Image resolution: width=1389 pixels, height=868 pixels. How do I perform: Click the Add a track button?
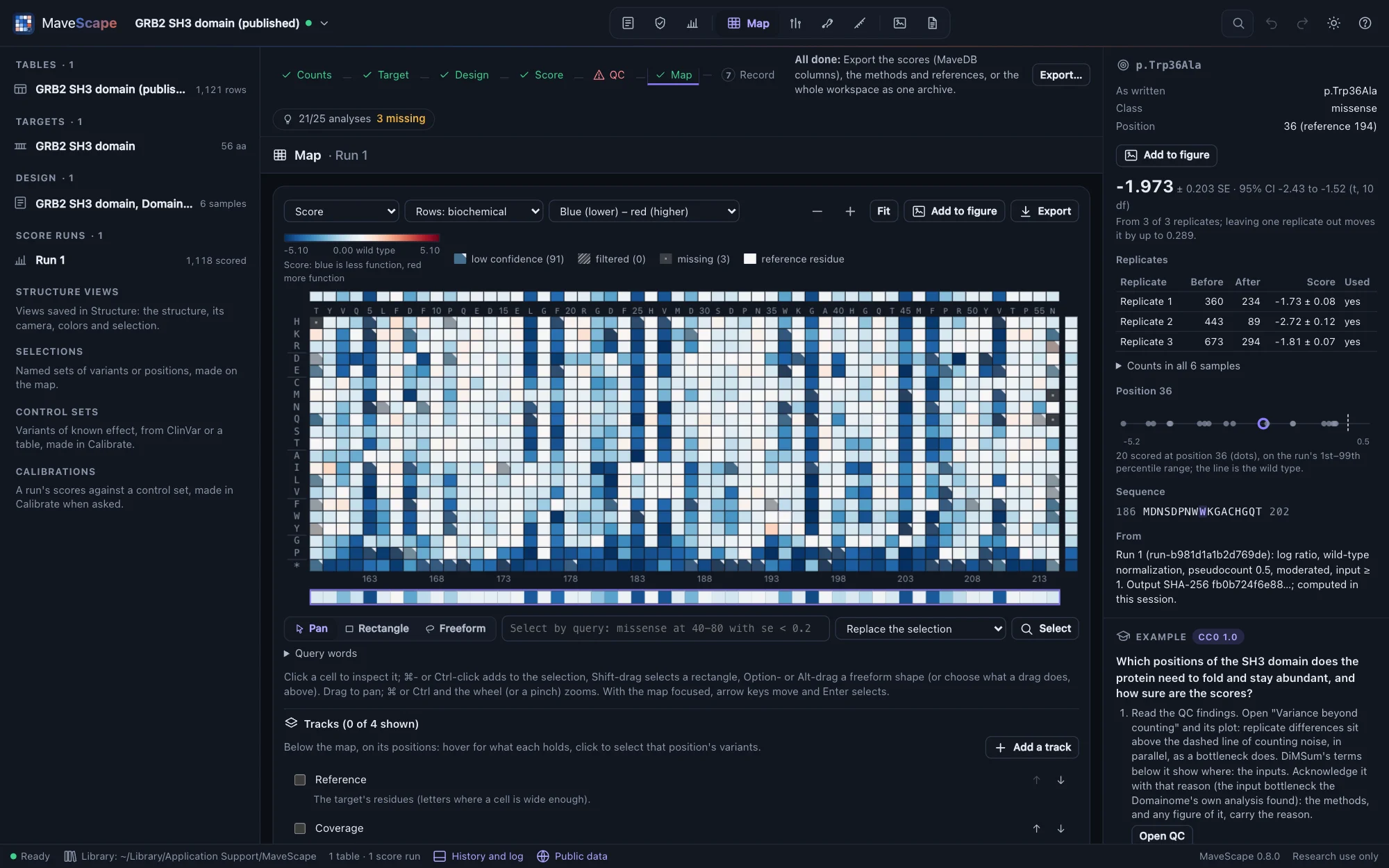(x=1032, y=747)
